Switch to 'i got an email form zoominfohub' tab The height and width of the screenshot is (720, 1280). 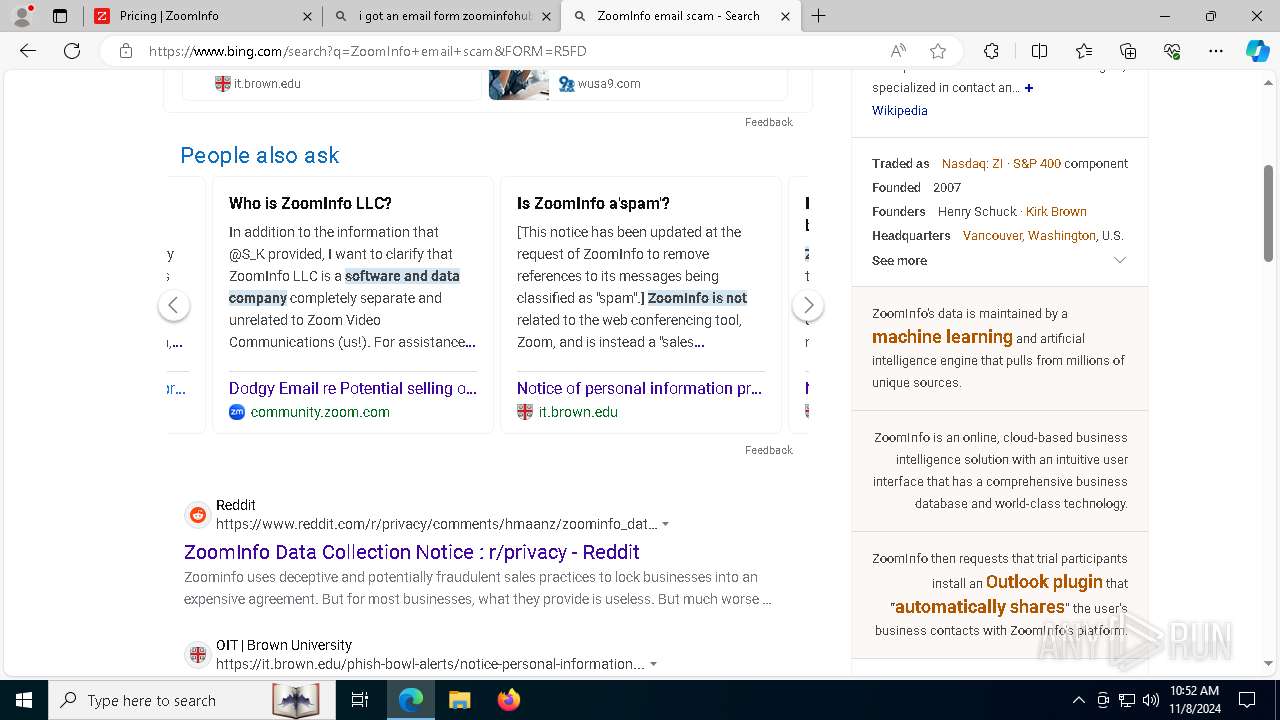click(442, 16)
